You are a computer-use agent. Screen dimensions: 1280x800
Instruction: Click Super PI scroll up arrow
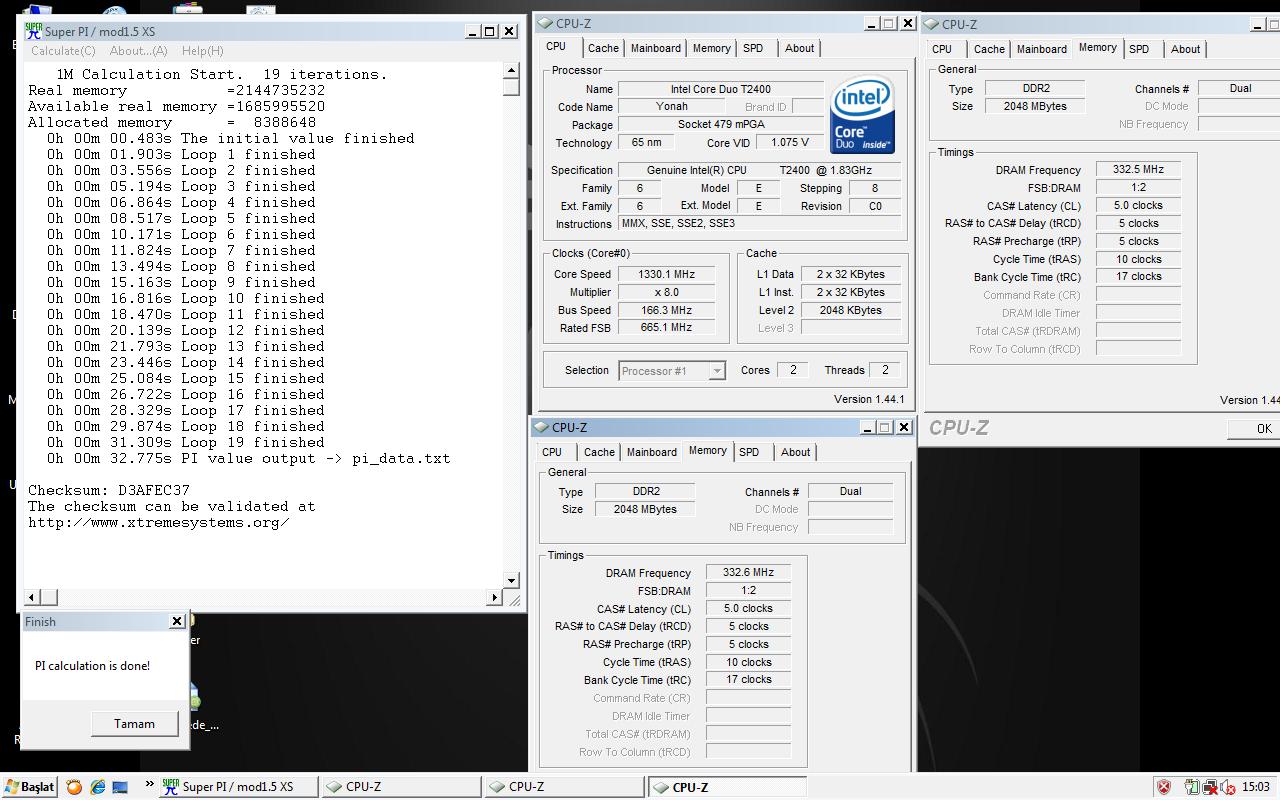click(x=511, y=70)
